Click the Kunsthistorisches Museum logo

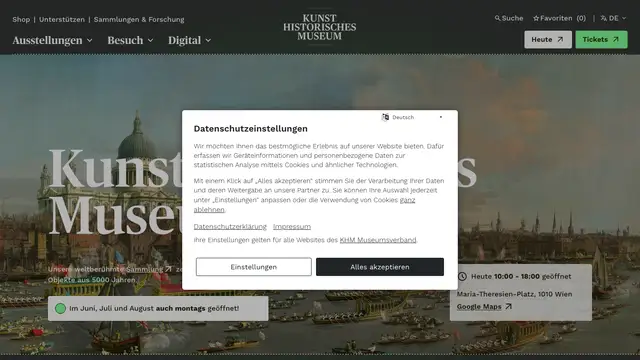click(x=320, y=27)
